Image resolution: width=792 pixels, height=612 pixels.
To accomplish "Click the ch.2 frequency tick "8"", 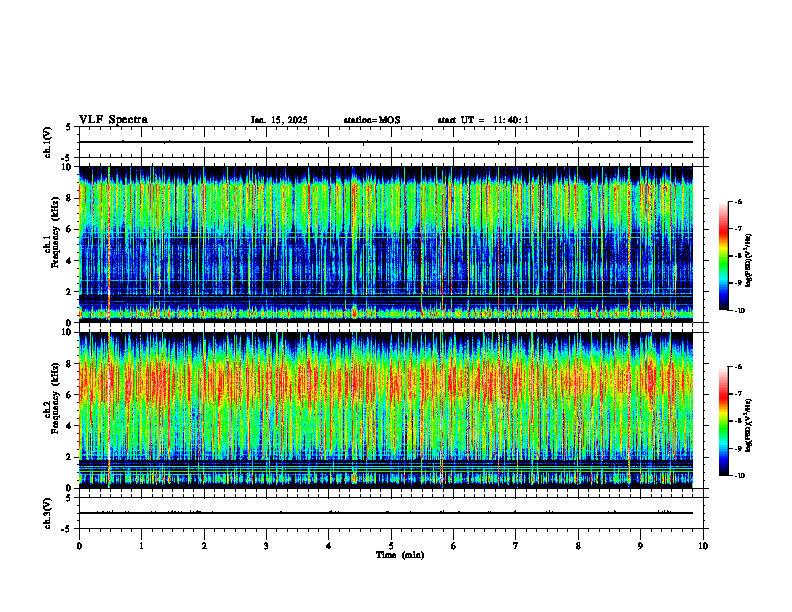I will [x=69, y=364].
